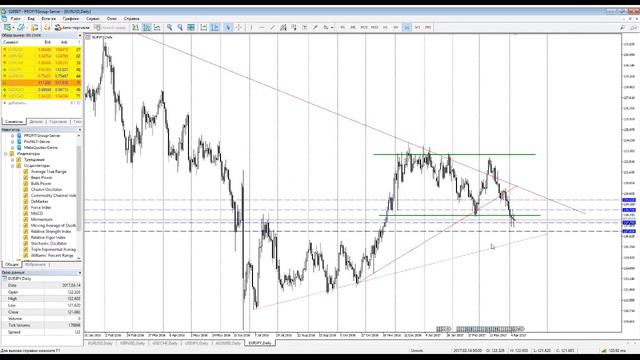This screenshot has width=640, height=360.
Task: Switch to H1 timeframe
Action: pyautogui.click(x=385, y=27)
